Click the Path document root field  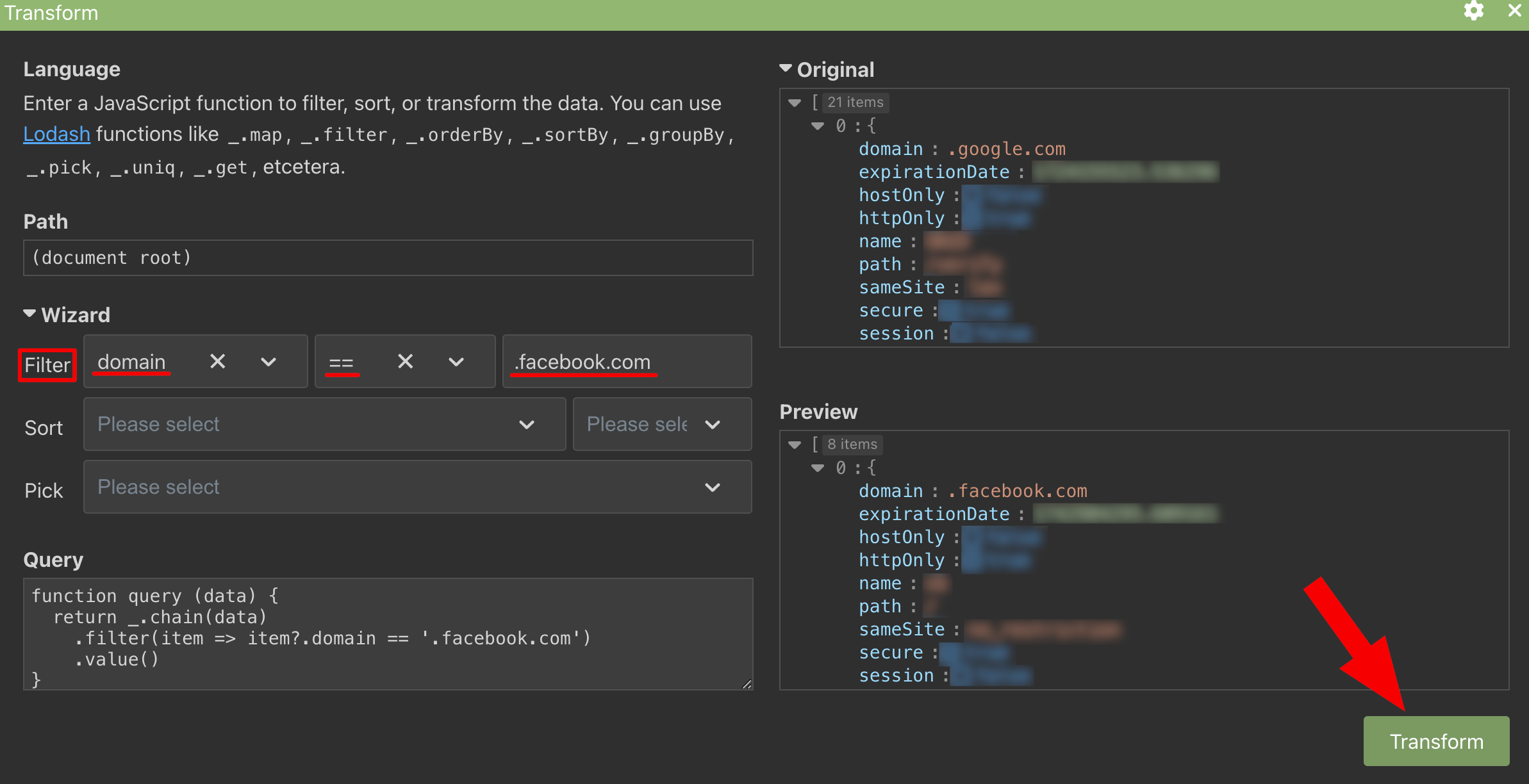(x=388, y=257)
